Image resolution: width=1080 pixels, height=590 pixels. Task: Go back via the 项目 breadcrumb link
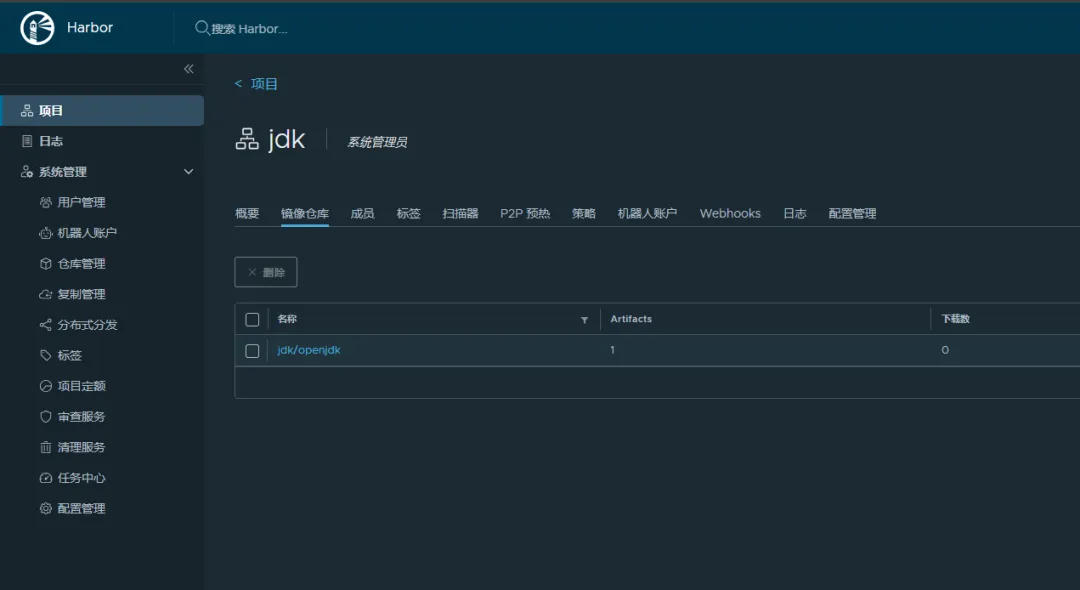coord(264,84)
